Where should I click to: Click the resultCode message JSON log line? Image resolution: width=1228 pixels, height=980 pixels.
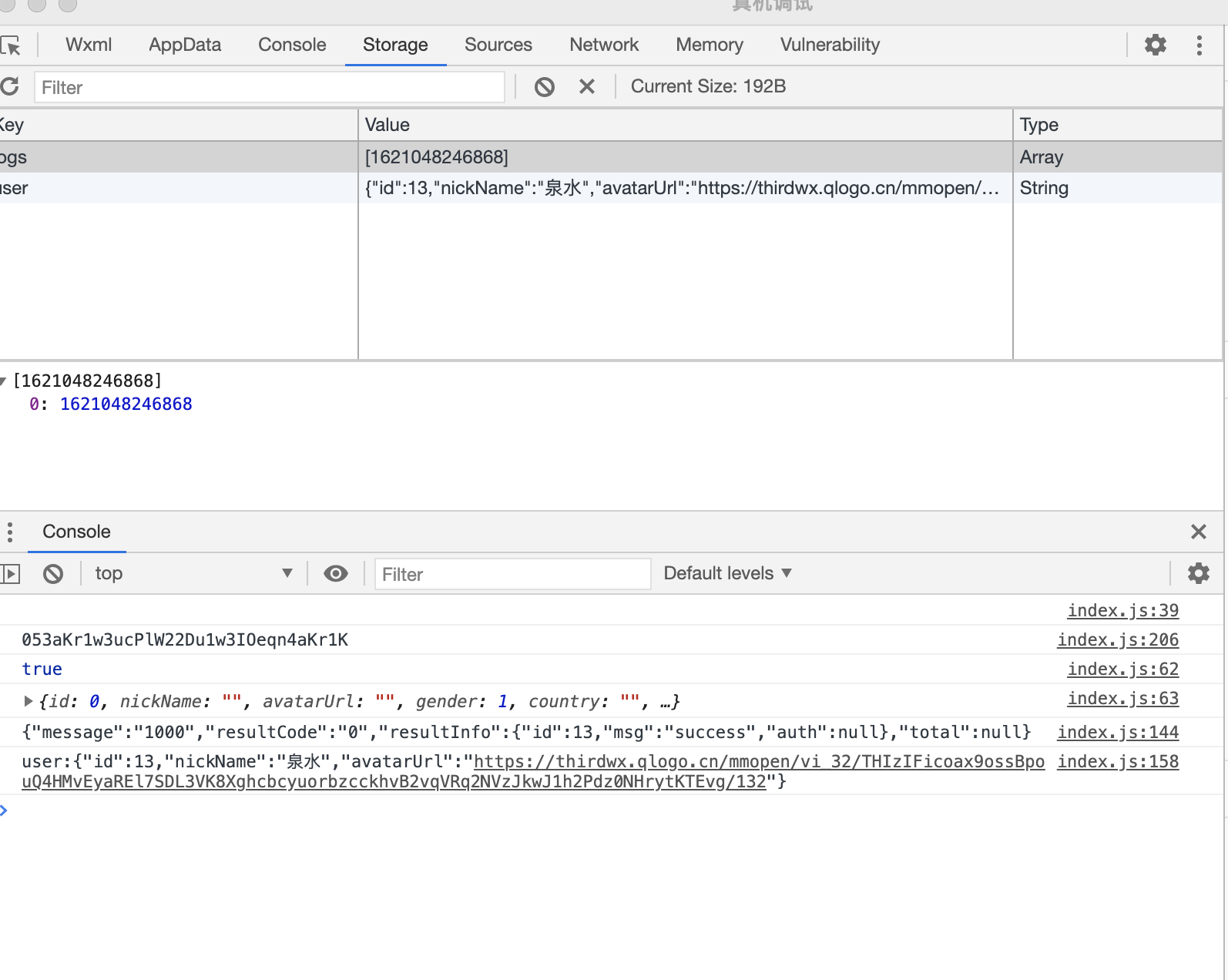(526, 732)
